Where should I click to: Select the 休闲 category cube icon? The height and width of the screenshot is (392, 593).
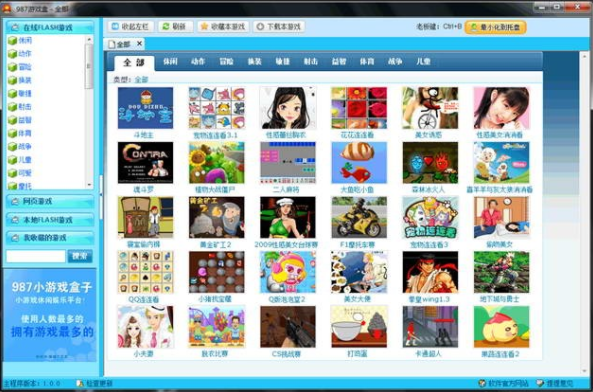click(12, 40)
